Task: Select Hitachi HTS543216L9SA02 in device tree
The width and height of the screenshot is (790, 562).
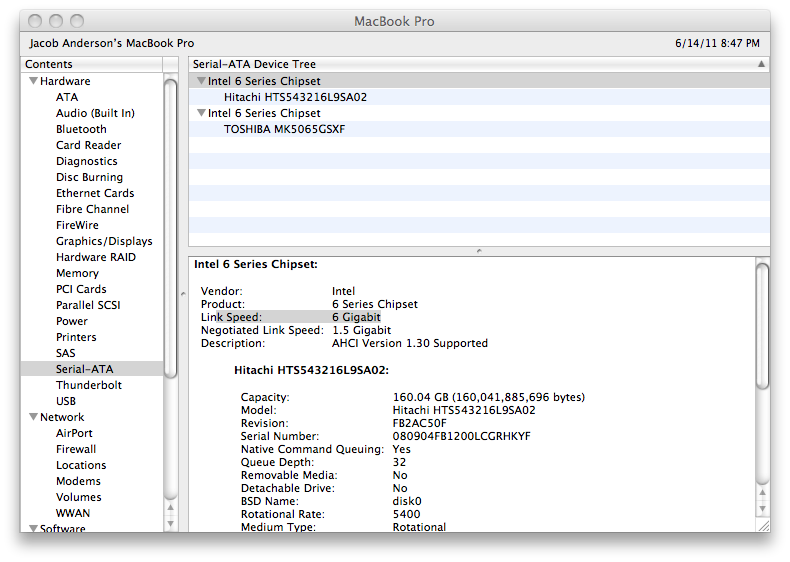Action: pyautogui.click(x=479, y=97)
